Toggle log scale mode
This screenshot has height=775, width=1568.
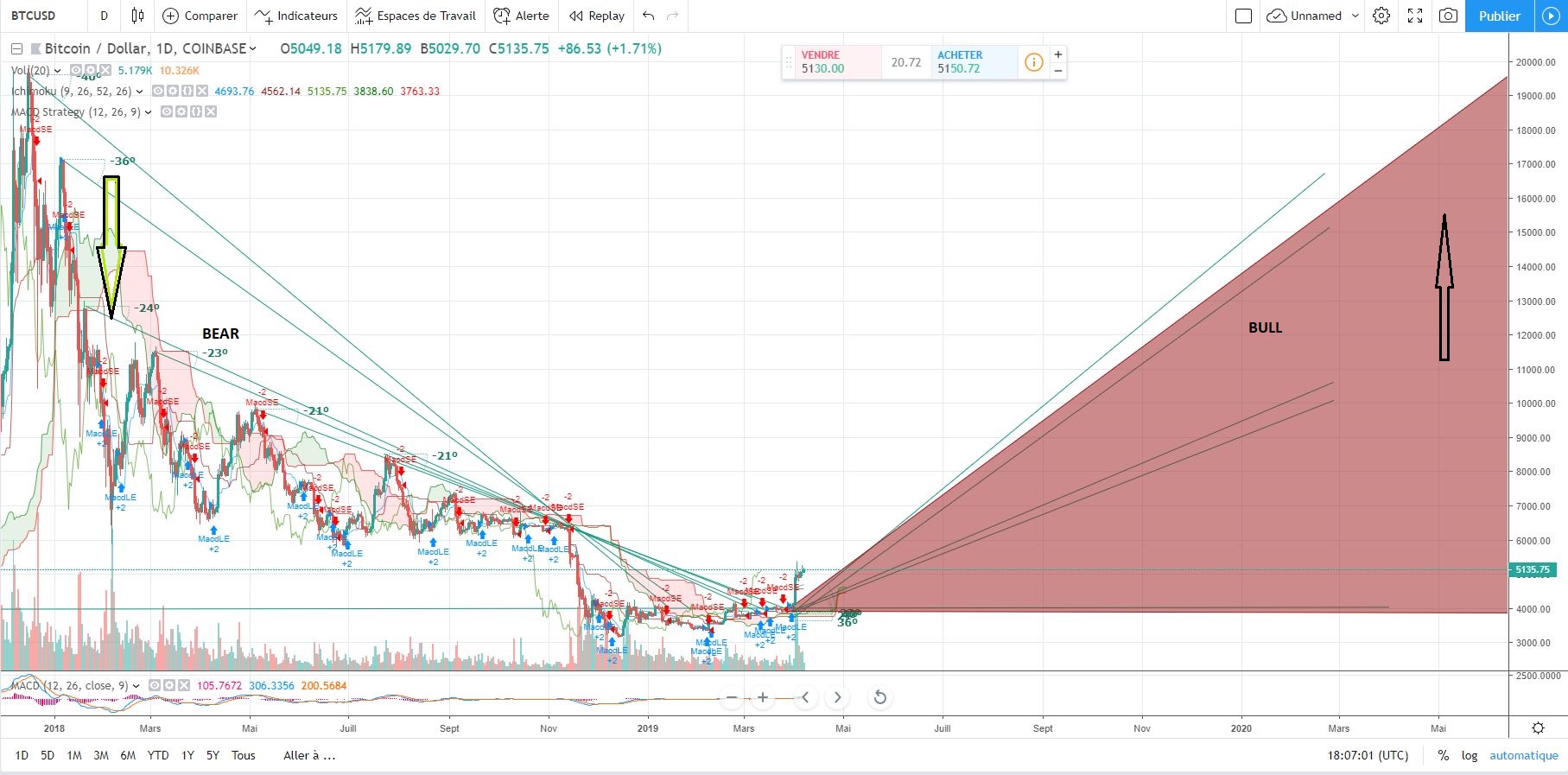[1470, 755]
